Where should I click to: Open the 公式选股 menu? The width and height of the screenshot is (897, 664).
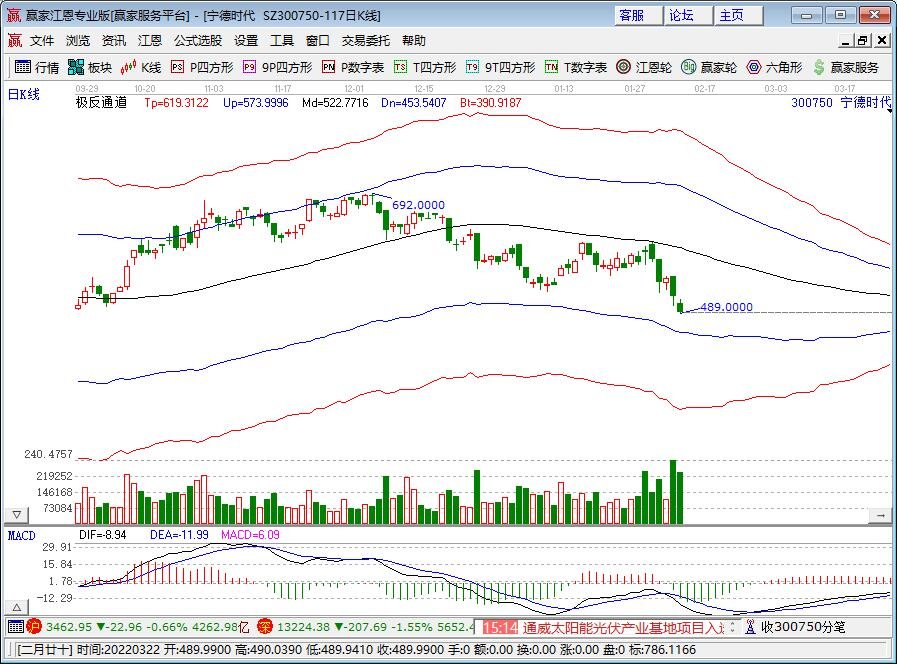(198, 41)
